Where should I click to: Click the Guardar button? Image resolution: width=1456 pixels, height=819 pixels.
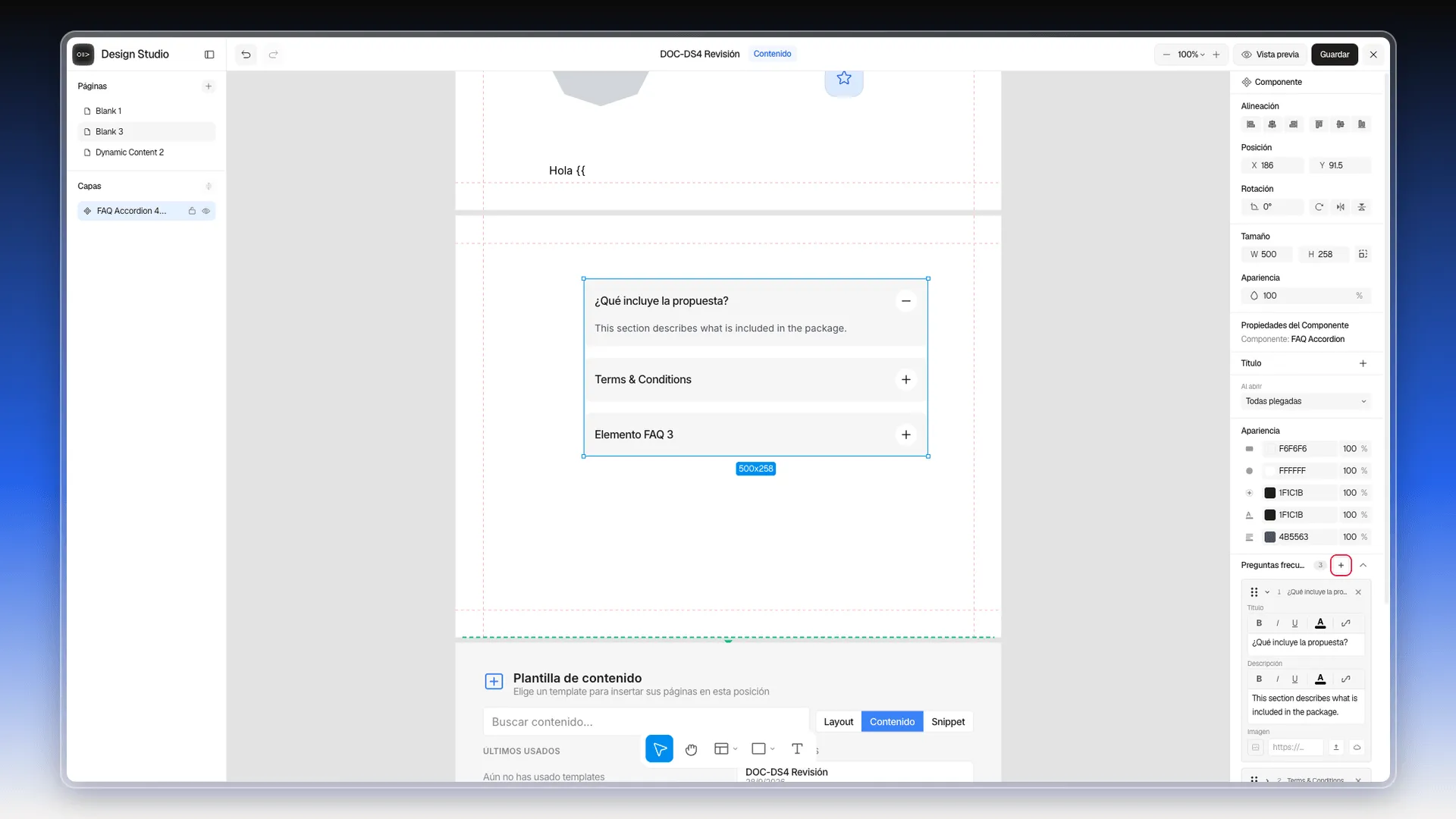click(x=1334, y=55)
